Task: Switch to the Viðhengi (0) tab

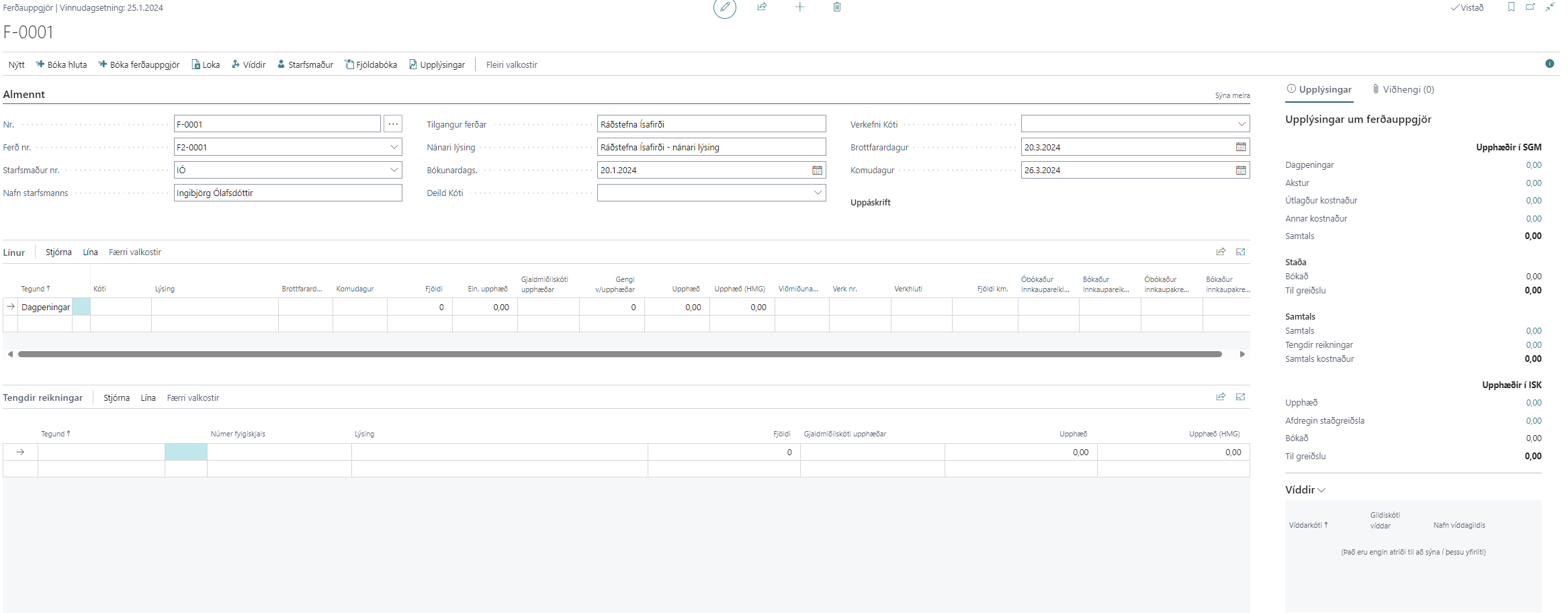Action: (1403, 89)
